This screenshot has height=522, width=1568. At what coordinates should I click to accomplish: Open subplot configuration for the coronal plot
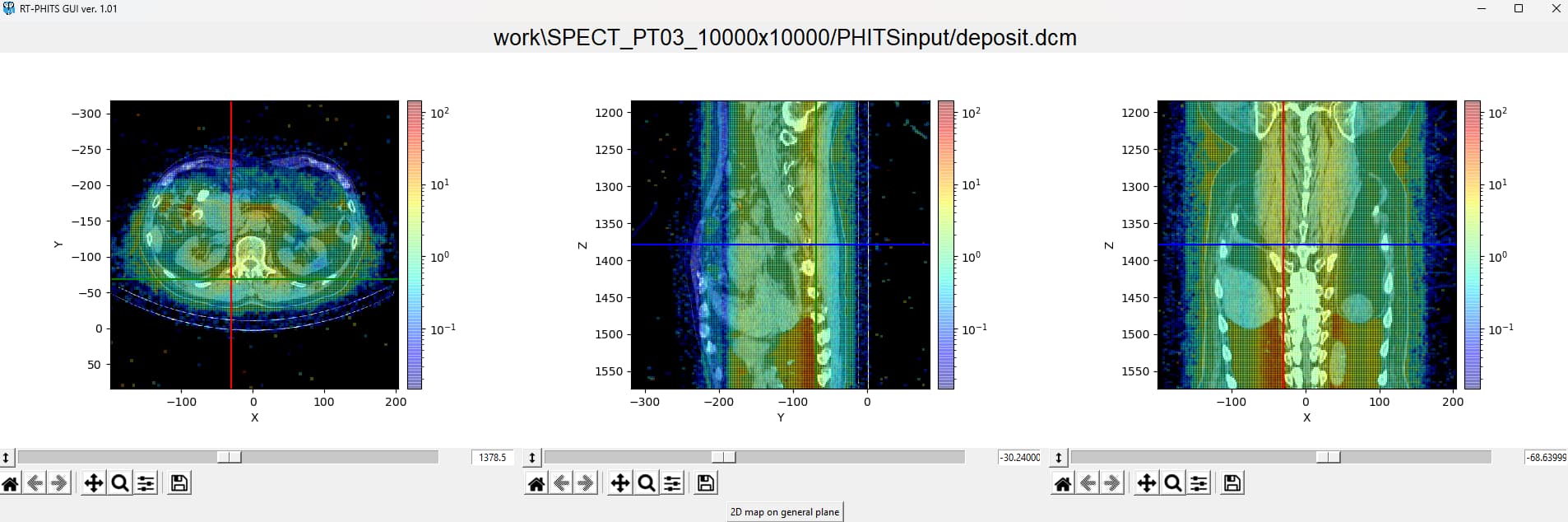[x=1199, y=483]
